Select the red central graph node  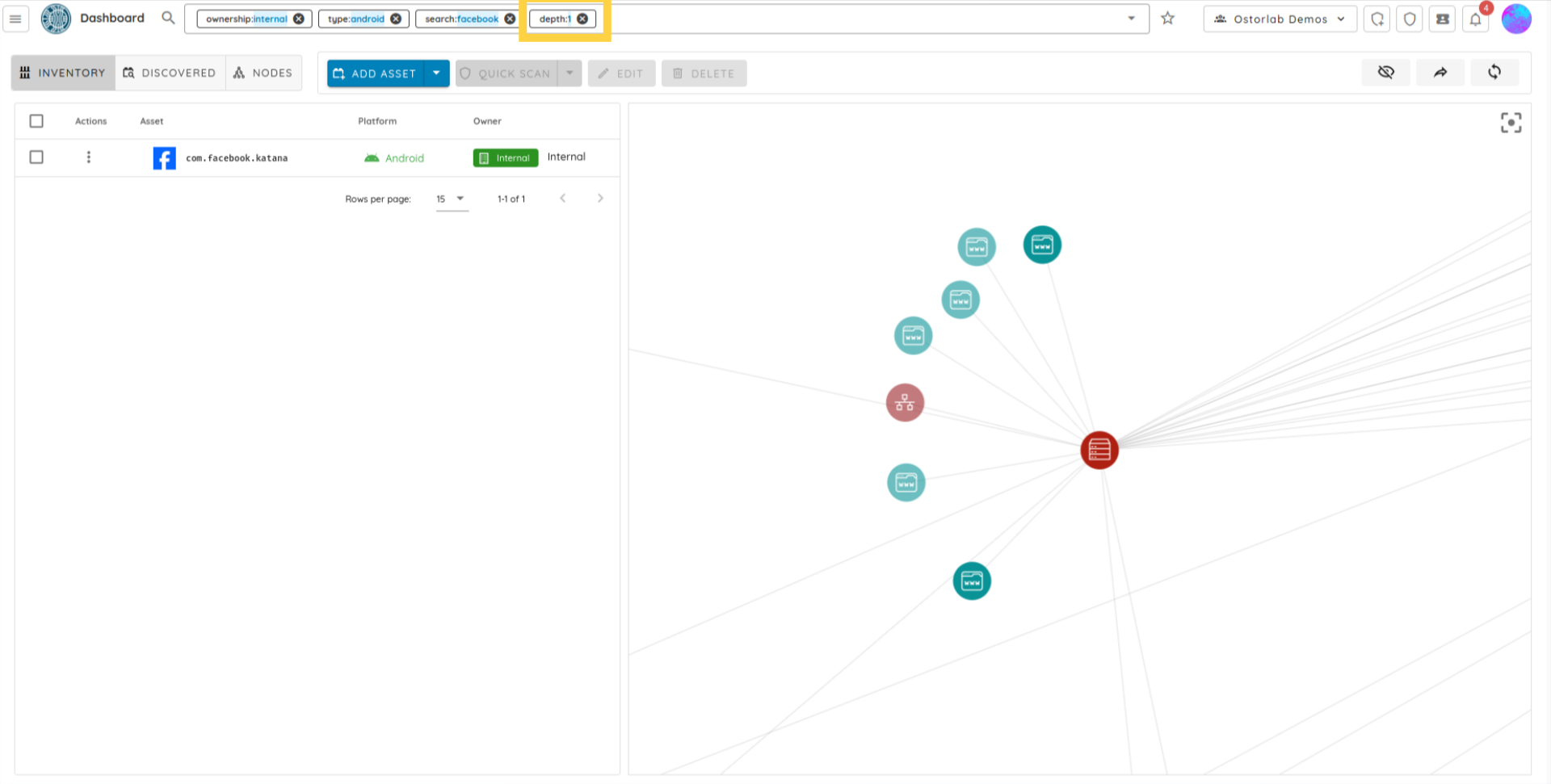[x=1099, y=451]
